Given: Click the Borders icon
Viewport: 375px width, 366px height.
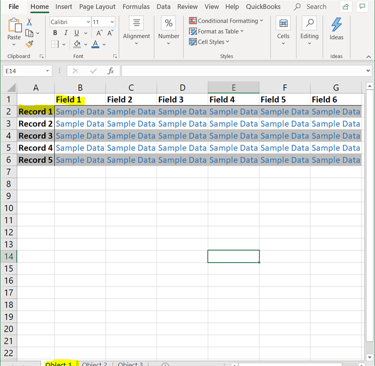Looking at the screenshot, I should coord(55,44).
